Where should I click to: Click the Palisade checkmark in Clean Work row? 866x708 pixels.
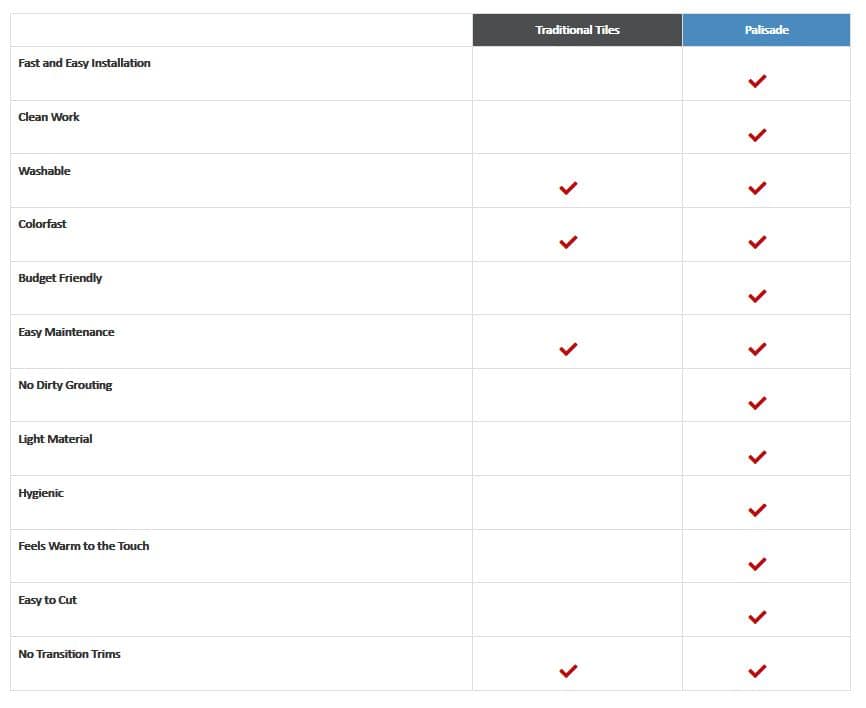point(757,135)
